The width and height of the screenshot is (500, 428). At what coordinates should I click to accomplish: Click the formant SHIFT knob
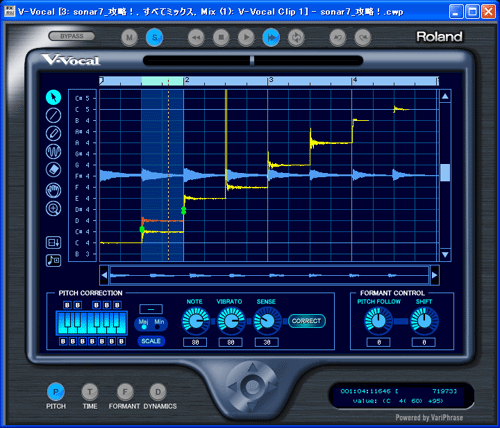click(424, 321)
